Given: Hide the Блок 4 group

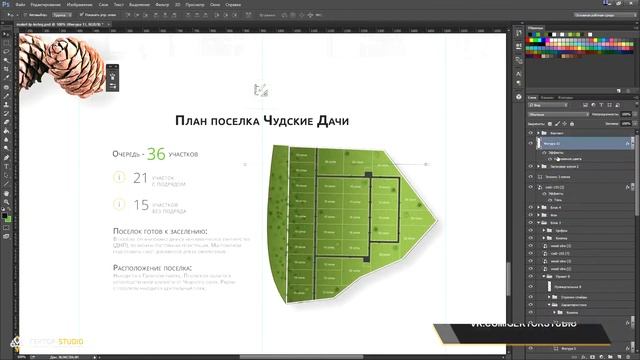Looking at the screenshot, I should 531,207.
